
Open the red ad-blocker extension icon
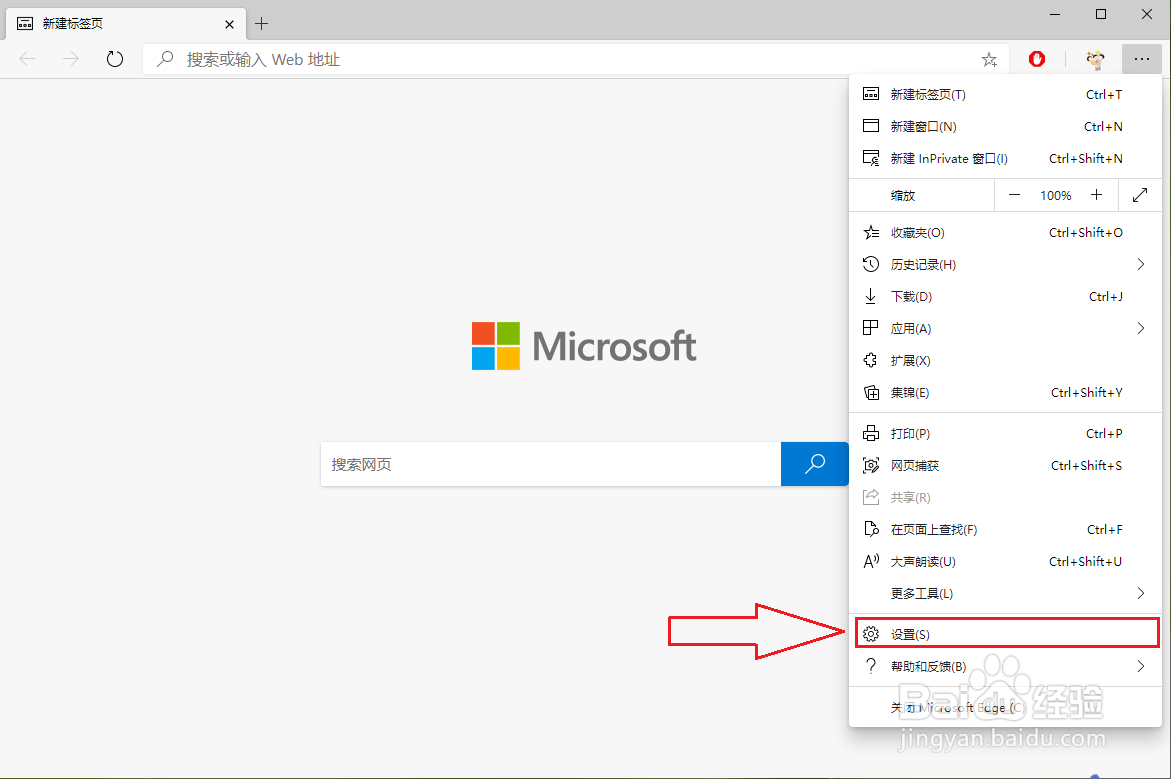pos(1037,59)
